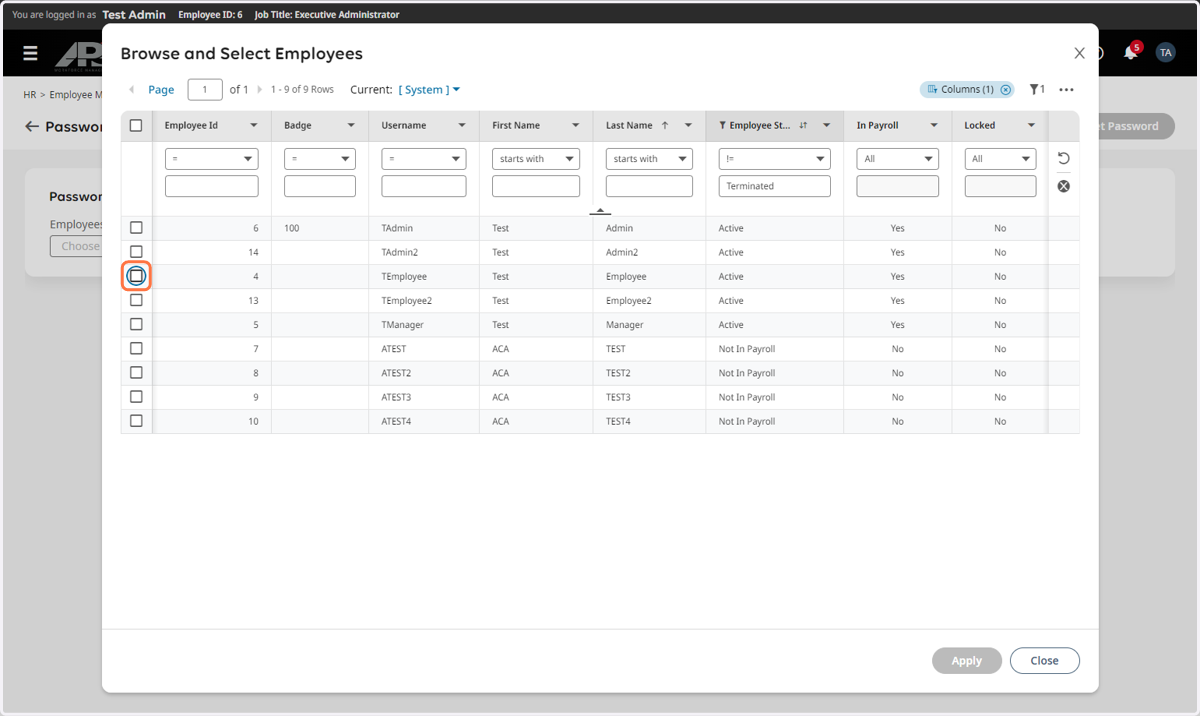This screenshot has height=716, width=1200.
Task: Sort by Last Name ascending arrow
Action: 665,126
